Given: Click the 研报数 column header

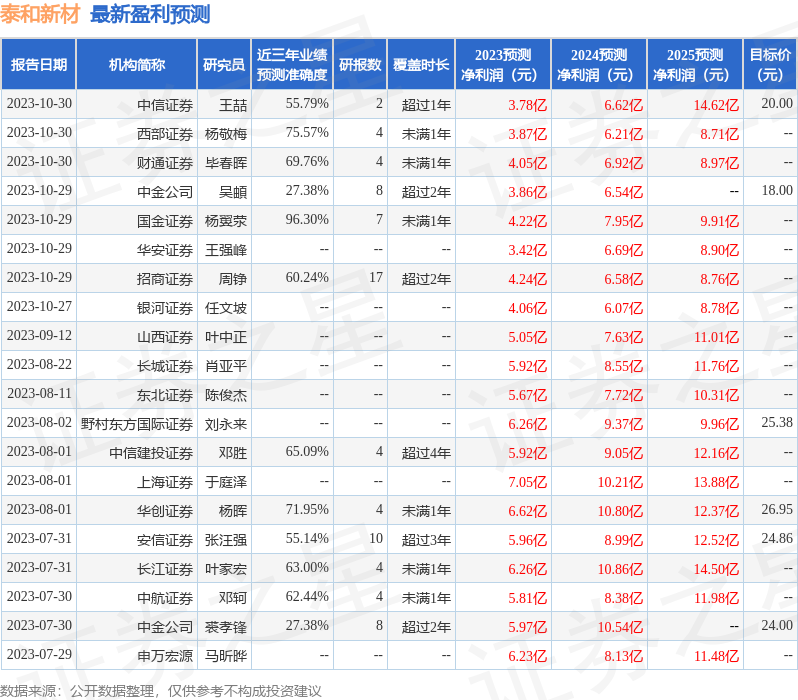Looking at the screenshot, I should tap(360, 65).
